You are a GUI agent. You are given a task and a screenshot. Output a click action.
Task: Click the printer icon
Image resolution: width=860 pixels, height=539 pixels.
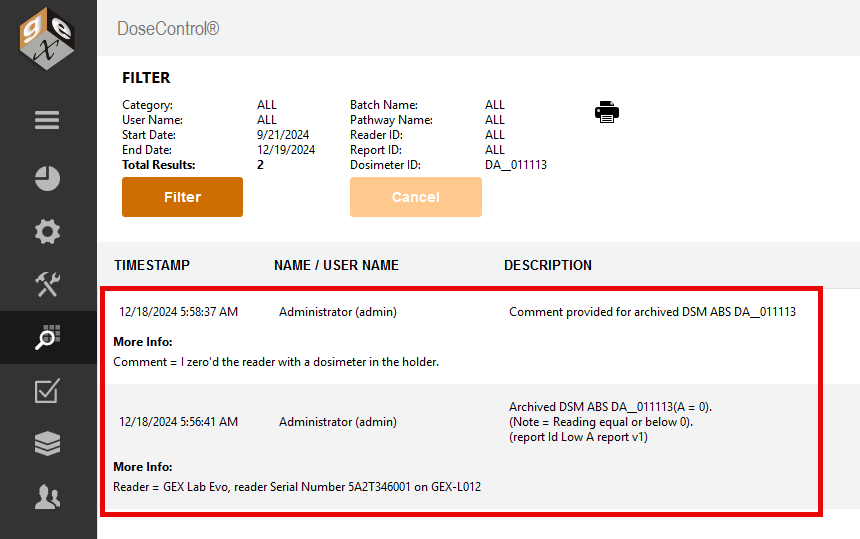pos(607,112)
